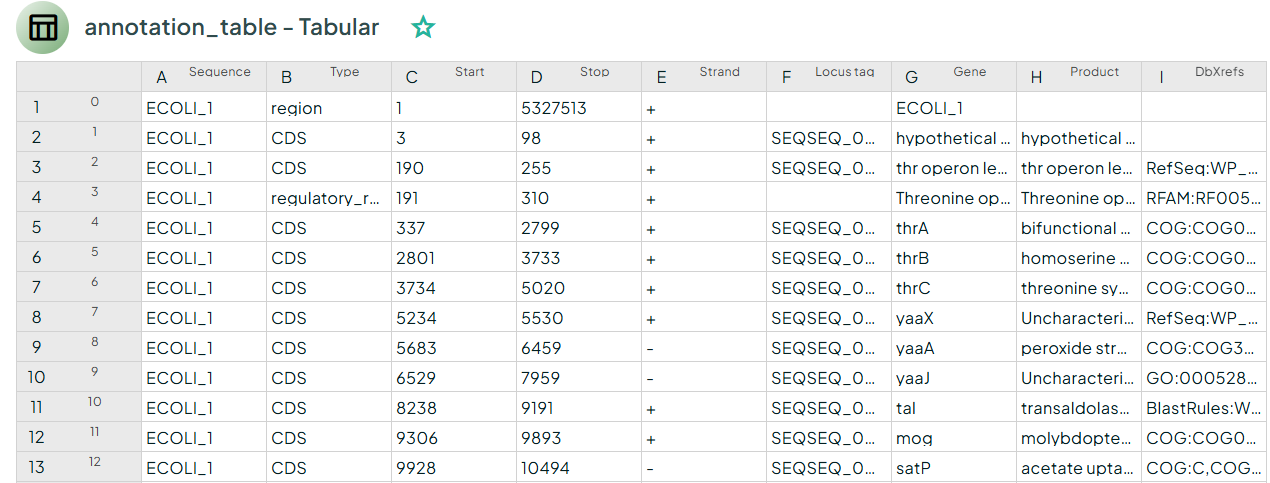Click the cell containing 5327513
This screenshot has height=483, width=1270.
pyautogui.click(x=579, y=108)
